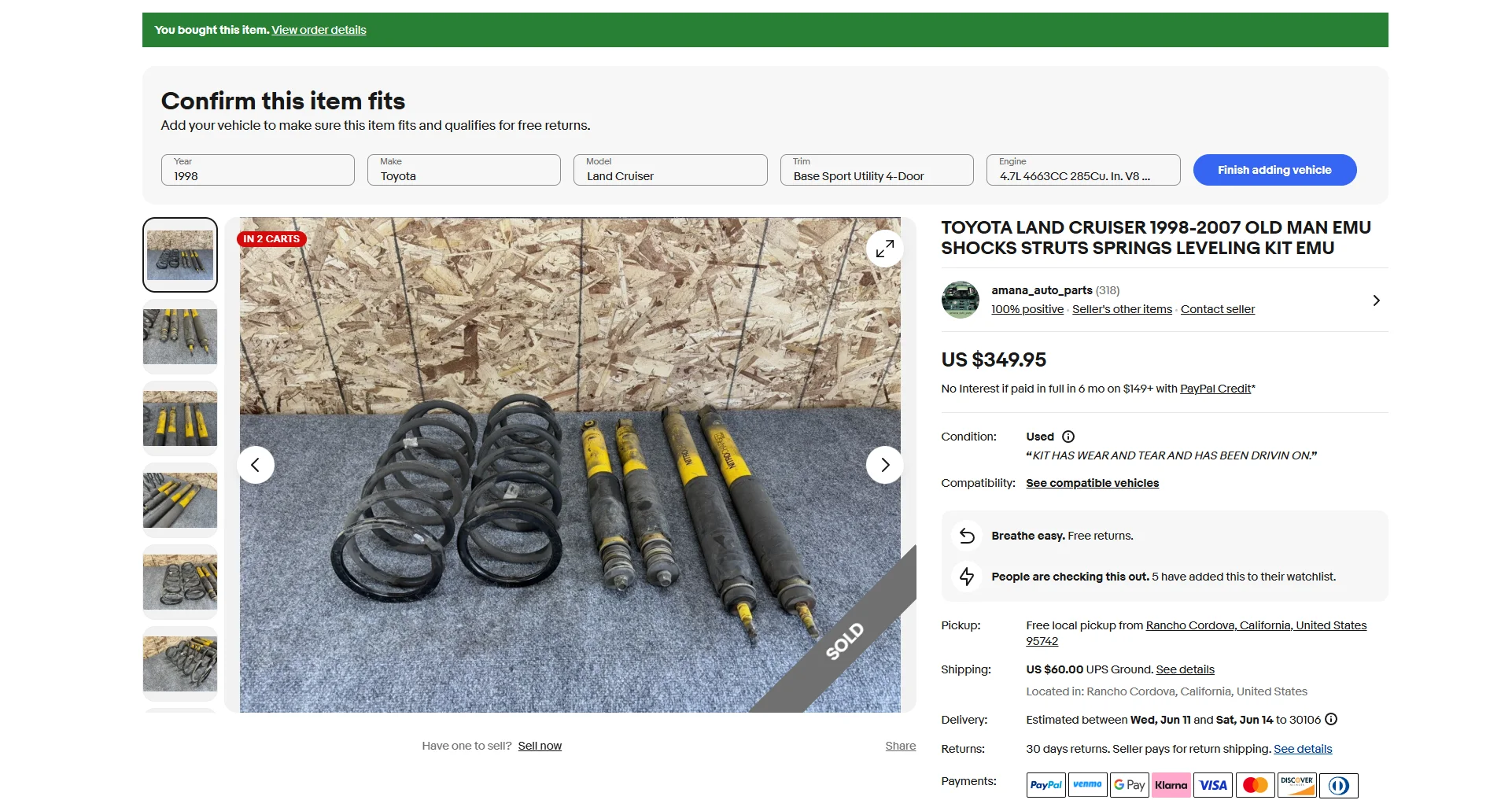Click the free returns arrow icon
The width and height of the screenshot is (1512, 800).
point(967,536)
